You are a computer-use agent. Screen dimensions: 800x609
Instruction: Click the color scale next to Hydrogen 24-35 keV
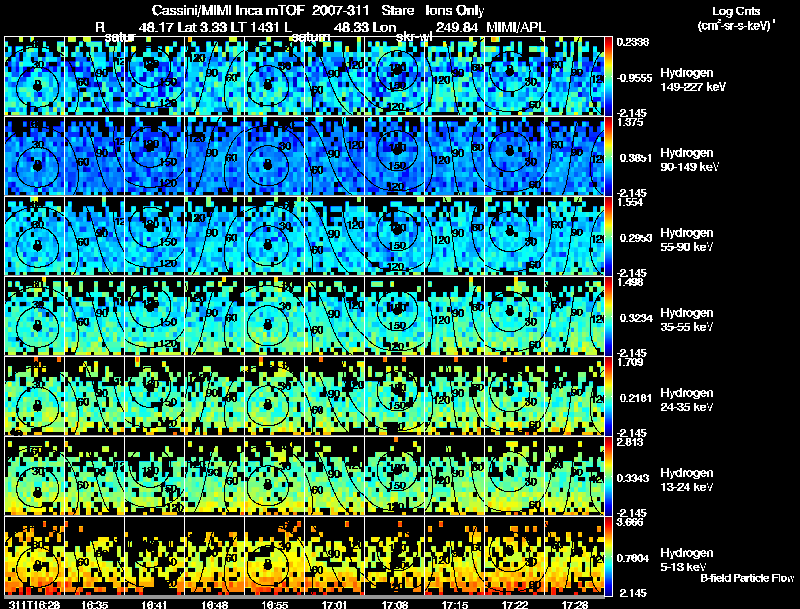[x=608, y=396]
